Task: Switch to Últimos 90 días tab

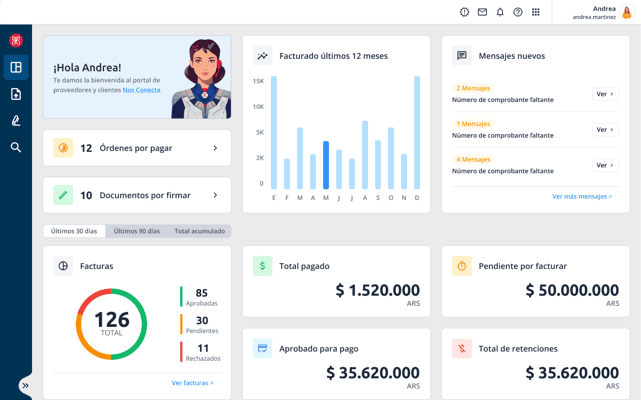Action: 136,231
